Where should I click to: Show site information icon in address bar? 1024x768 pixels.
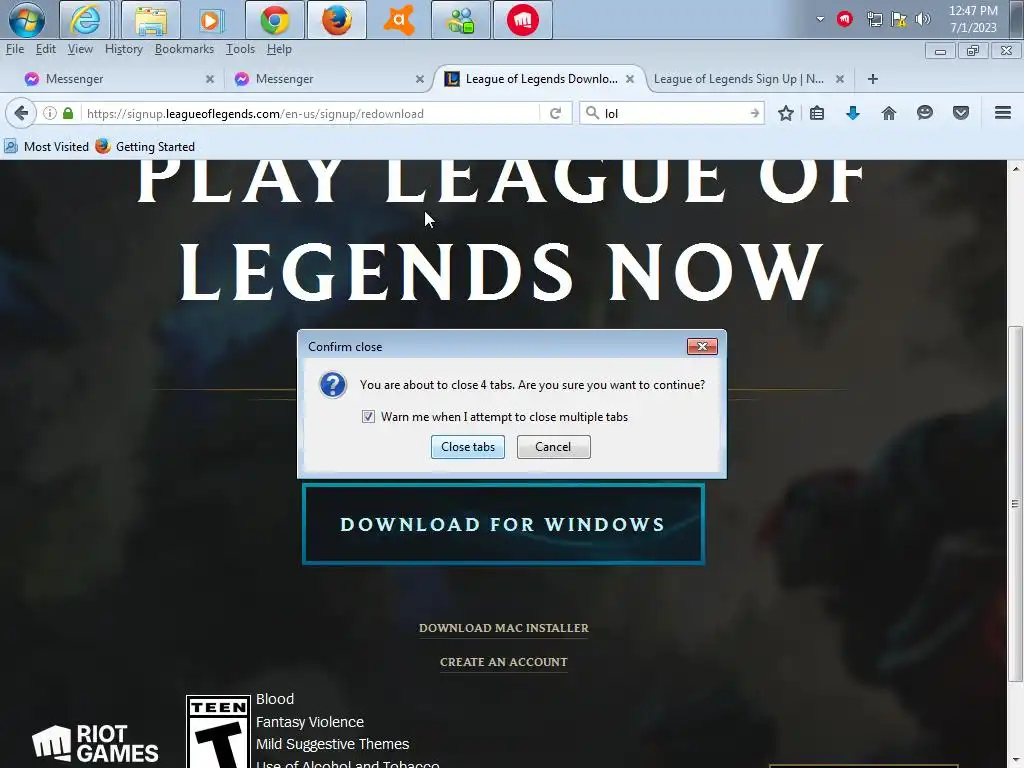tap(50, 113)
